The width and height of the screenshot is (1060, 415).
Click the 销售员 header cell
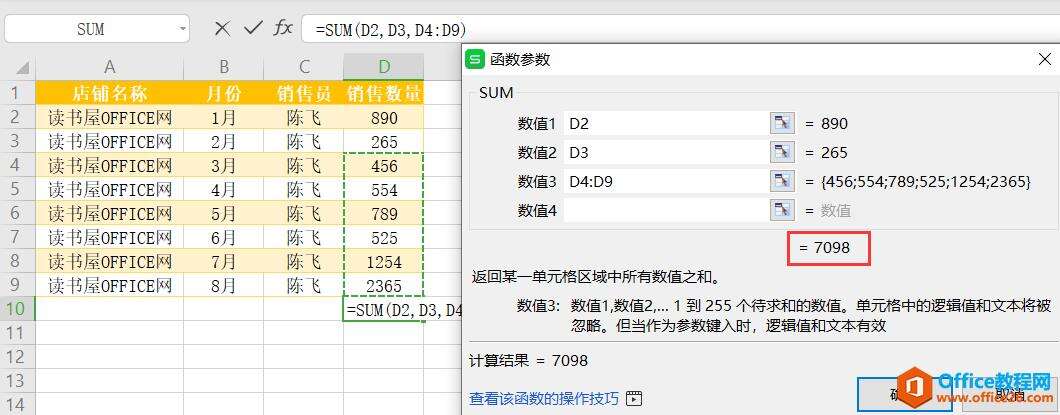[304, 93]
